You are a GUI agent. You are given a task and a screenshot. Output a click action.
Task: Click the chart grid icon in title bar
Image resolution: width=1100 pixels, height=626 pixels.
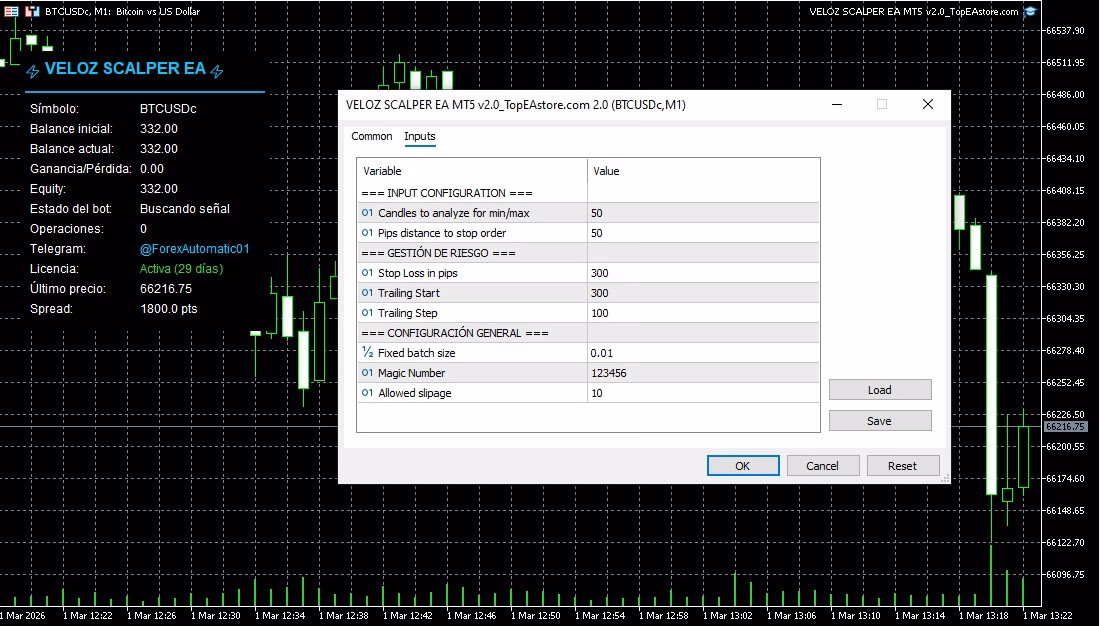point(11,11)
